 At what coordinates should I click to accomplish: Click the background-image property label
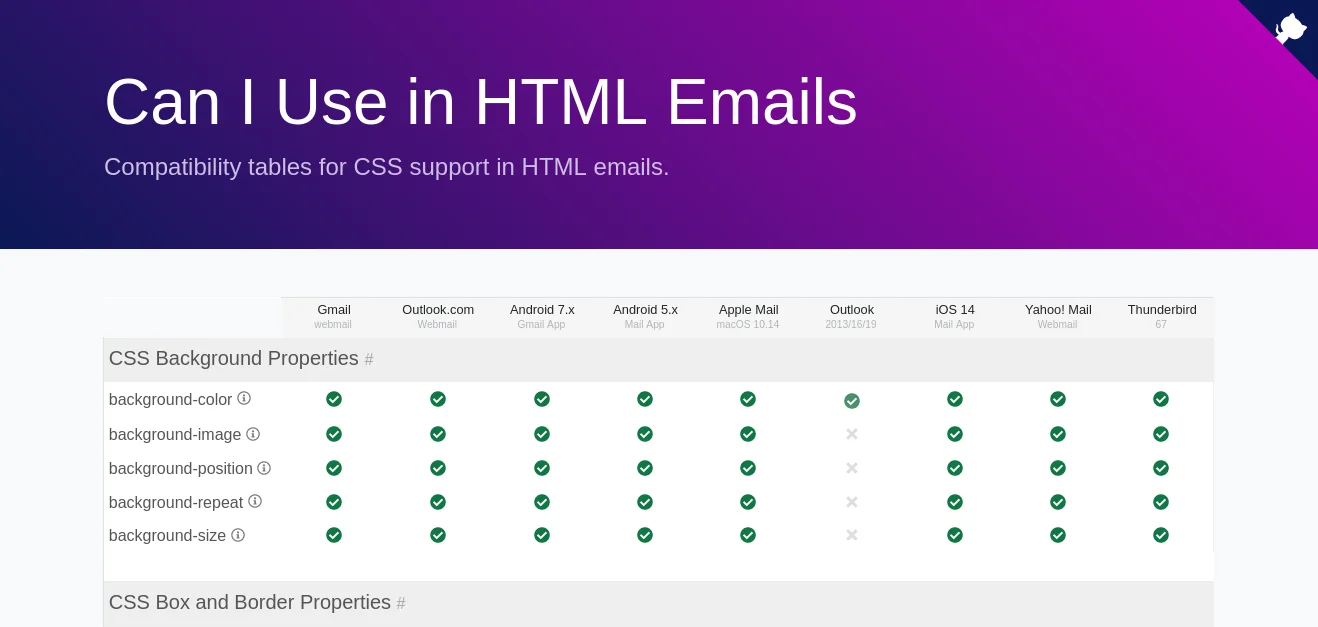pyautogui.click(x=175, y=435)
